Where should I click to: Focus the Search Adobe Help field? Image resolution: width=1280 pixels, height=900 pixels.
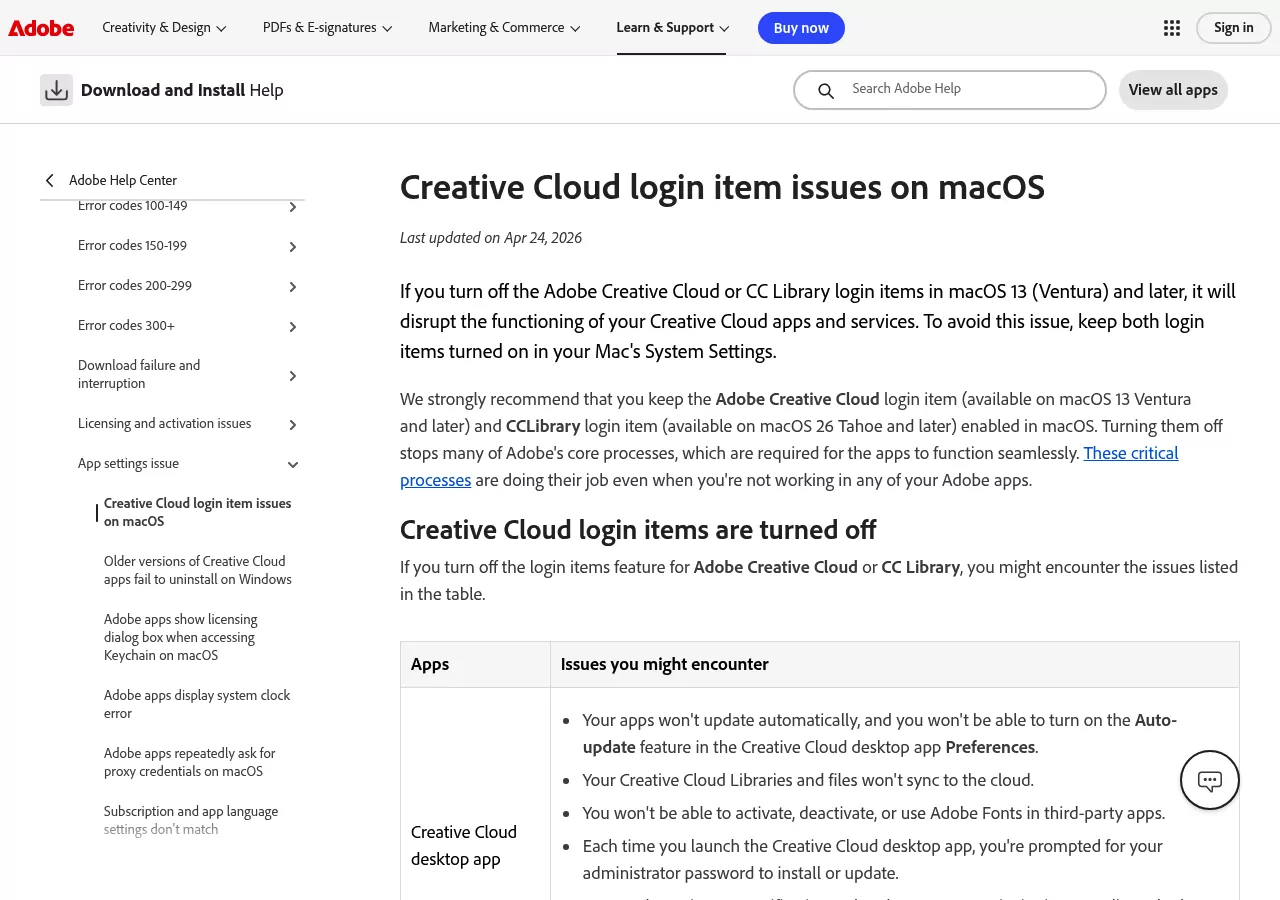950,90
